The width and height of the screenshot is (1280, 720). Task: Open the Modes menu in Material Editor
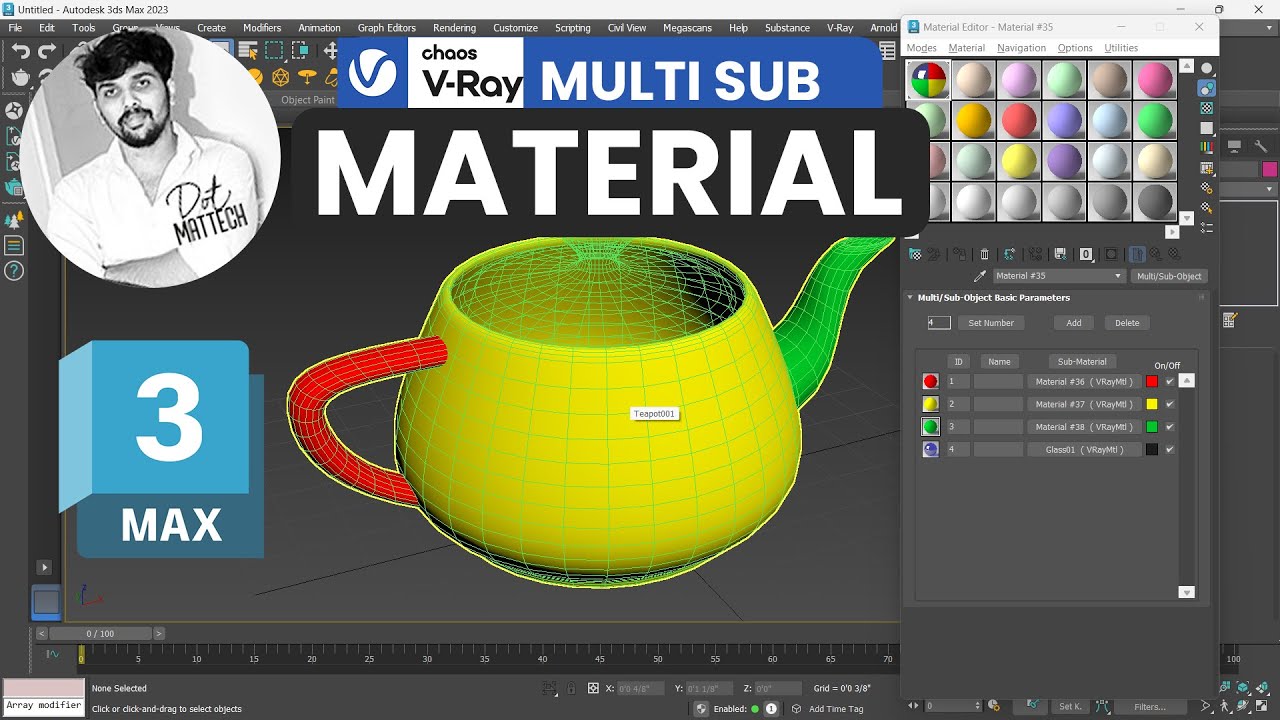point(921,48)
